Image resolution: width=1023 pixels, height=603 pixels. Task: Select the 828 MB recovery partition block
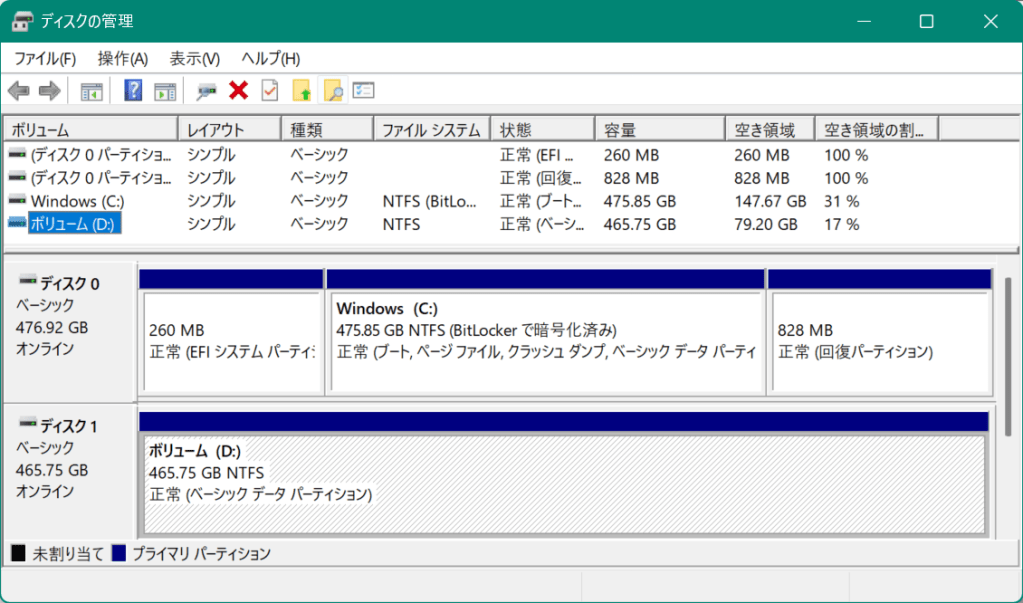[879, 340]
